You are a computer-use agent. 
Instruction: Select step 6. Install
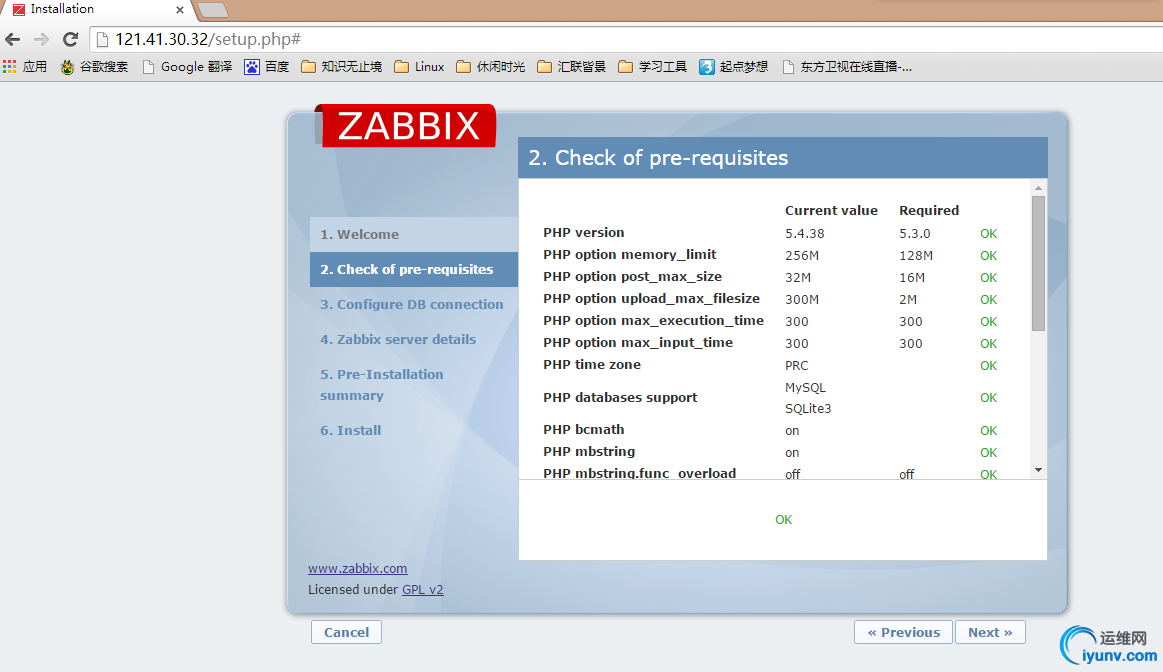pos(351,430)
